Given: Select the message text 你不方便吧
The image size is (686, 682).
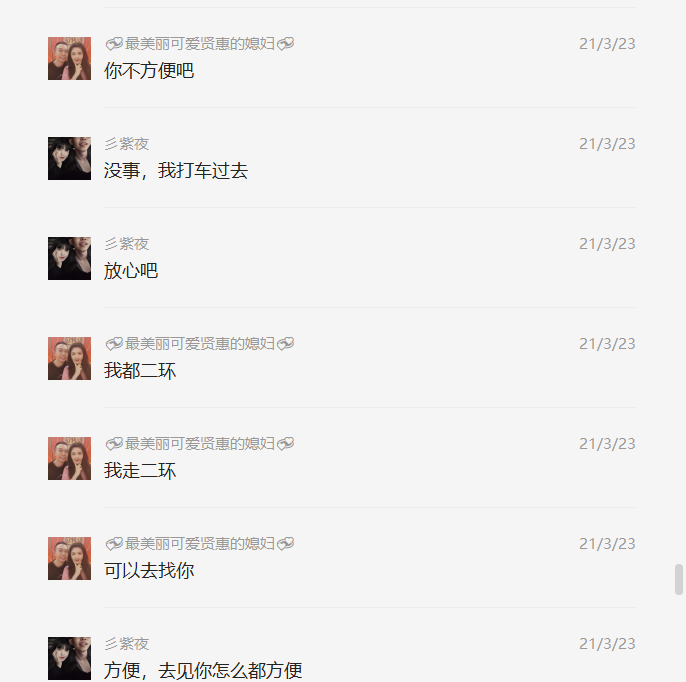Looking at the screenshot, I should 149,71.
